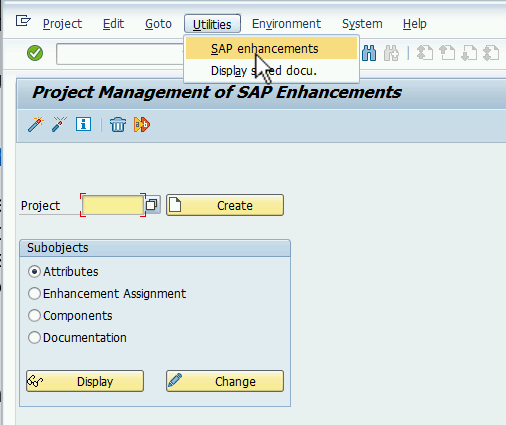Screen dimensions: 506x425
Task: Select the Documentation radio button
Action: [x=34, y=338]
